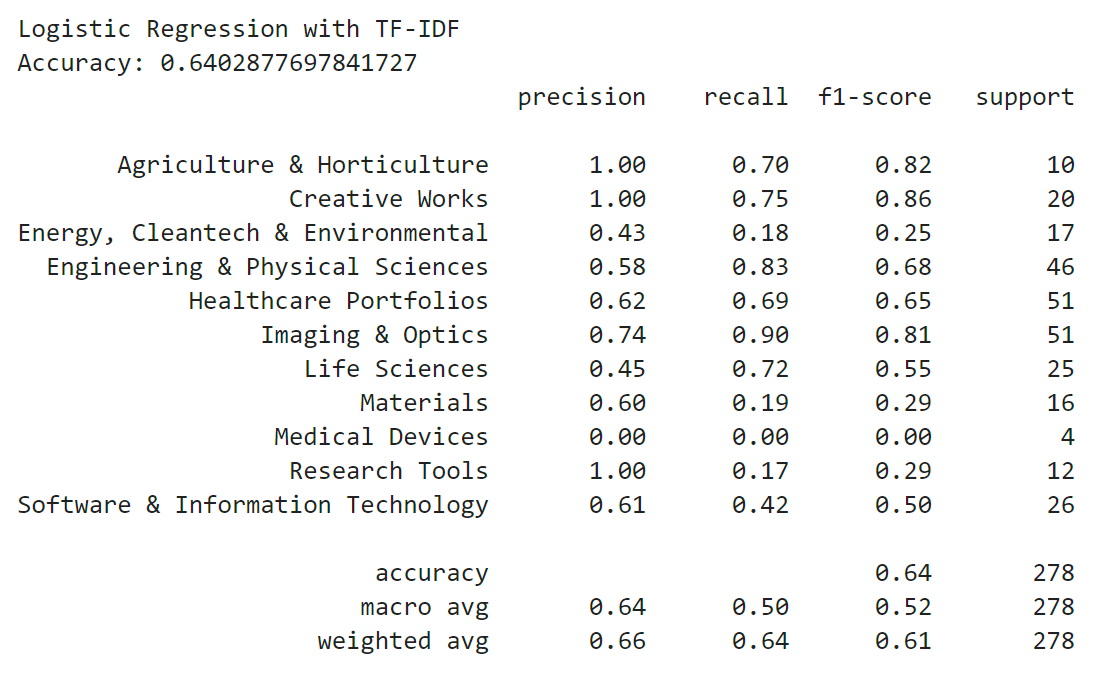Select the 'Life Sciences' row label
This screenshot has height=676, width=1108.
[396, 369]
